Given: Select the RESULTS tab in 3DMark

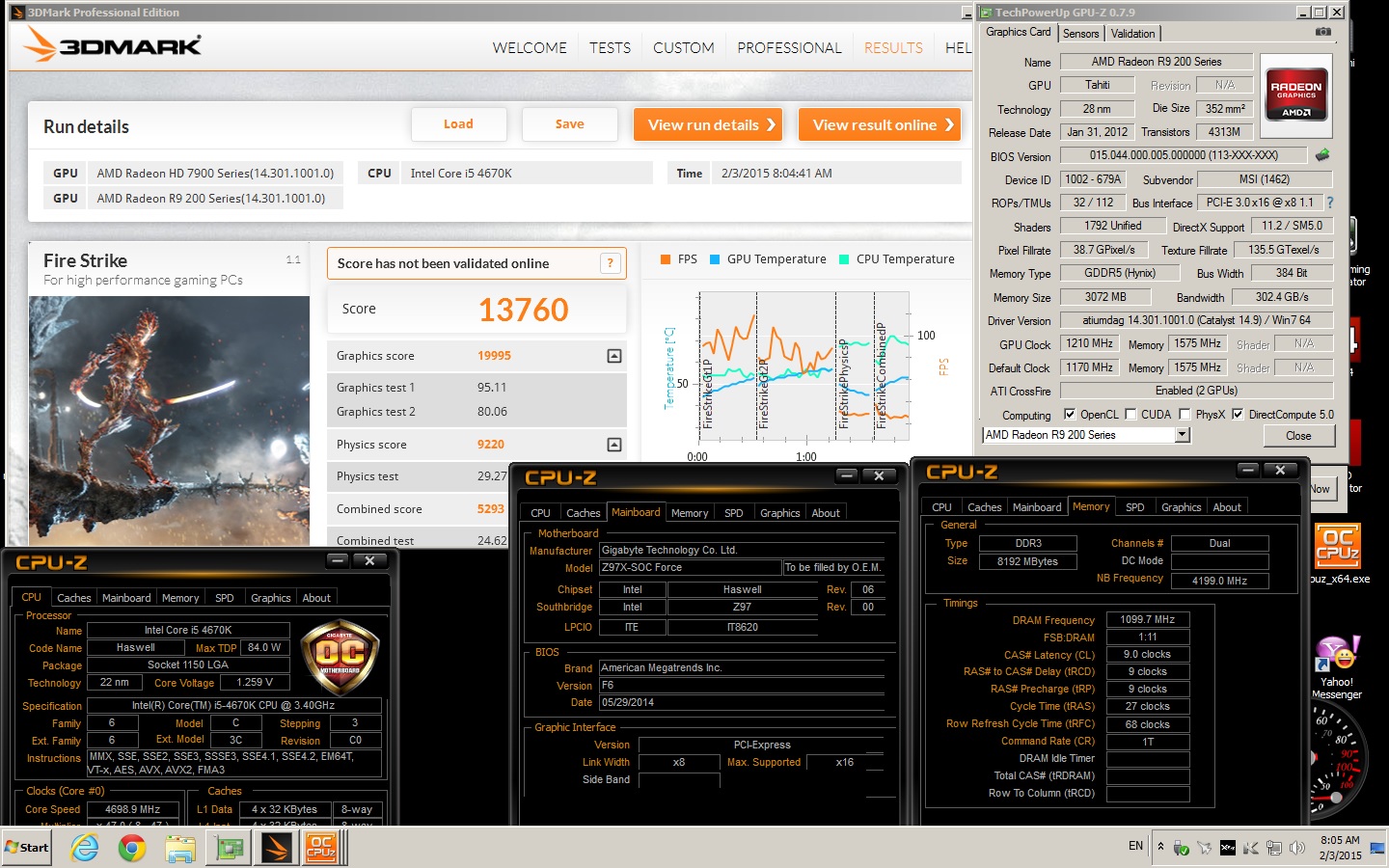Looking at the screenshot, I should click(x=893, y=47).
